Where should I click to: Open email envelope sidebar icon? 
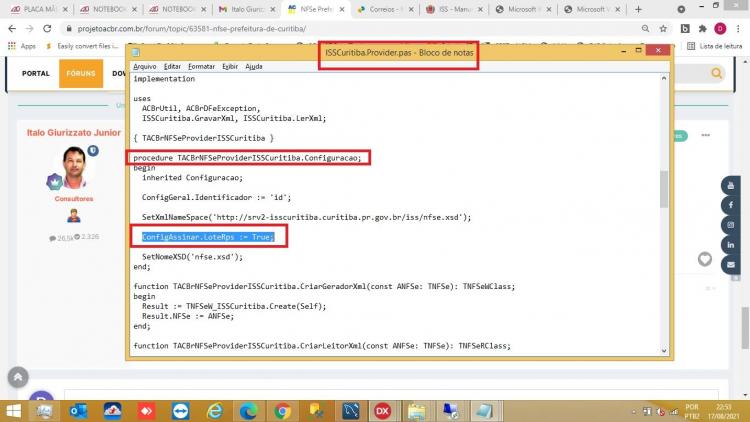click(x=730, y=265)
